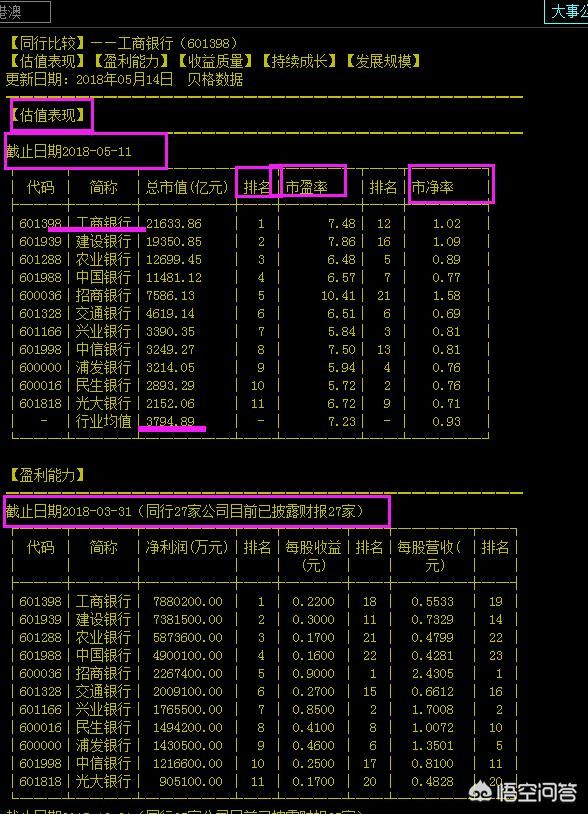Select net profit 1430500.00
The height and width of the screenshot is (814, 588).
[188, 745]
